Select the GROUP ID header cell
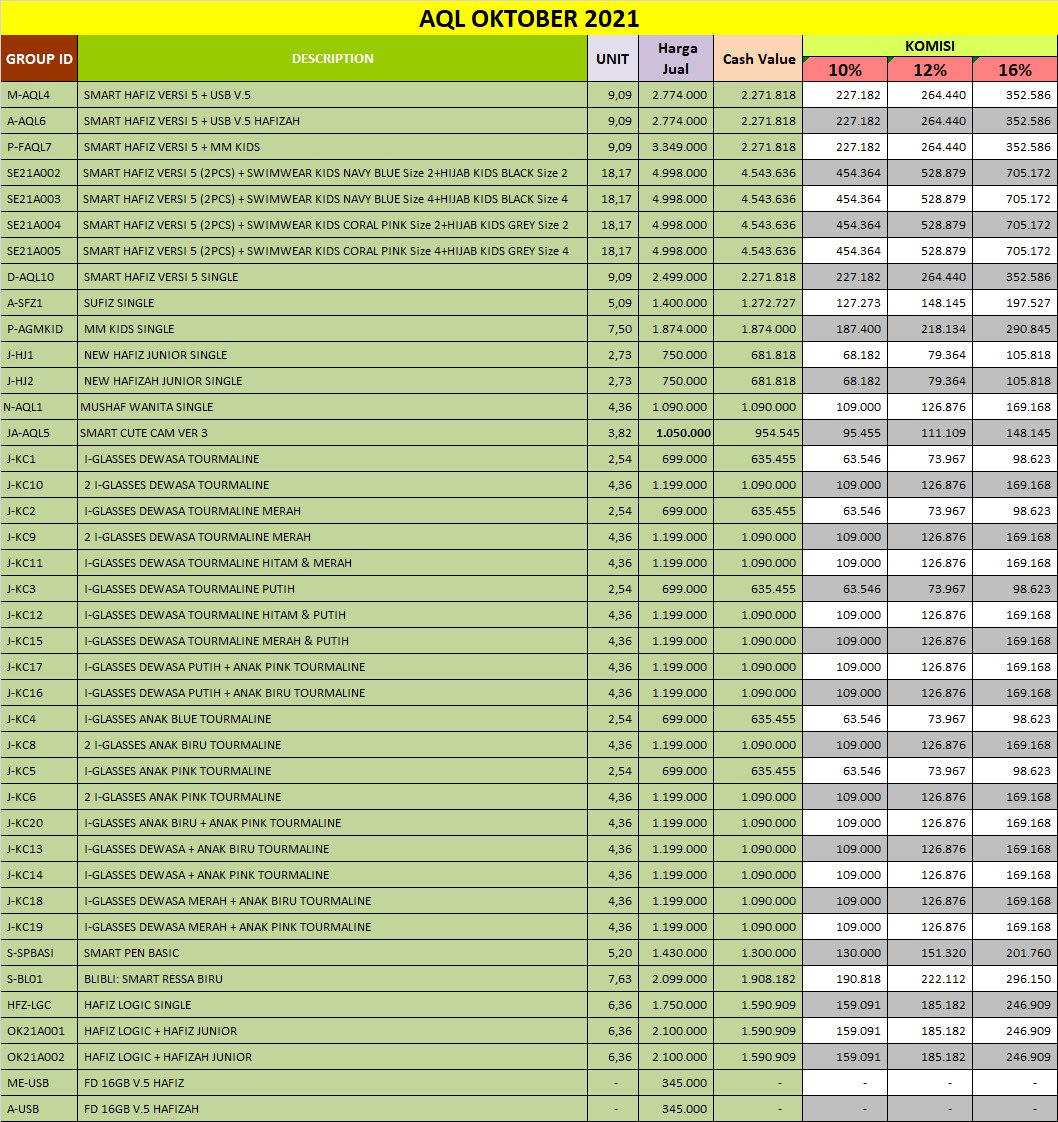Viewport: 1058px width, 1122px height. (x=39, y=59)
